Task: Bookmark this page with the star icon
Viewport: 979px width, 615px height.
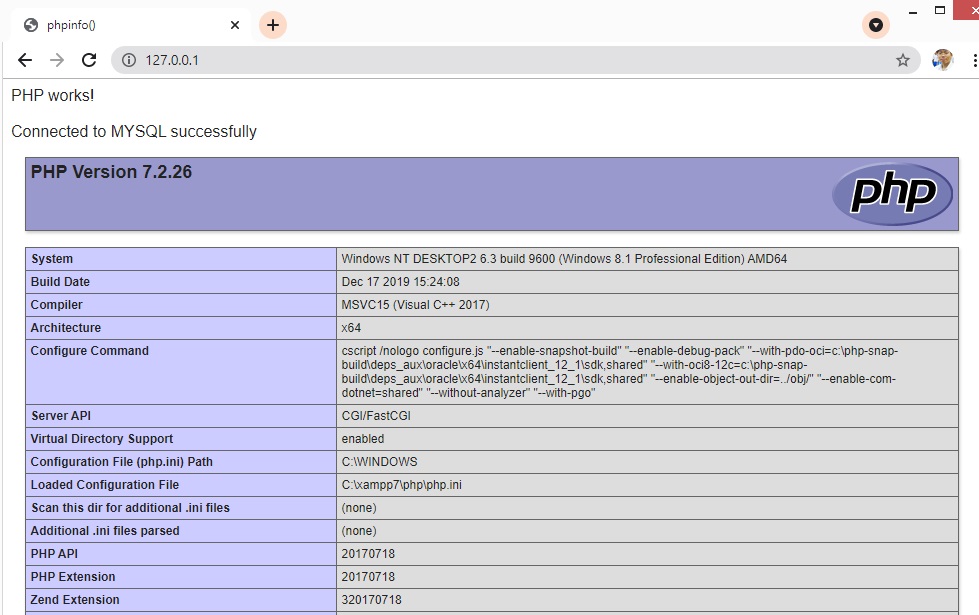Action: pyautogui.click(x=903, y=60)
